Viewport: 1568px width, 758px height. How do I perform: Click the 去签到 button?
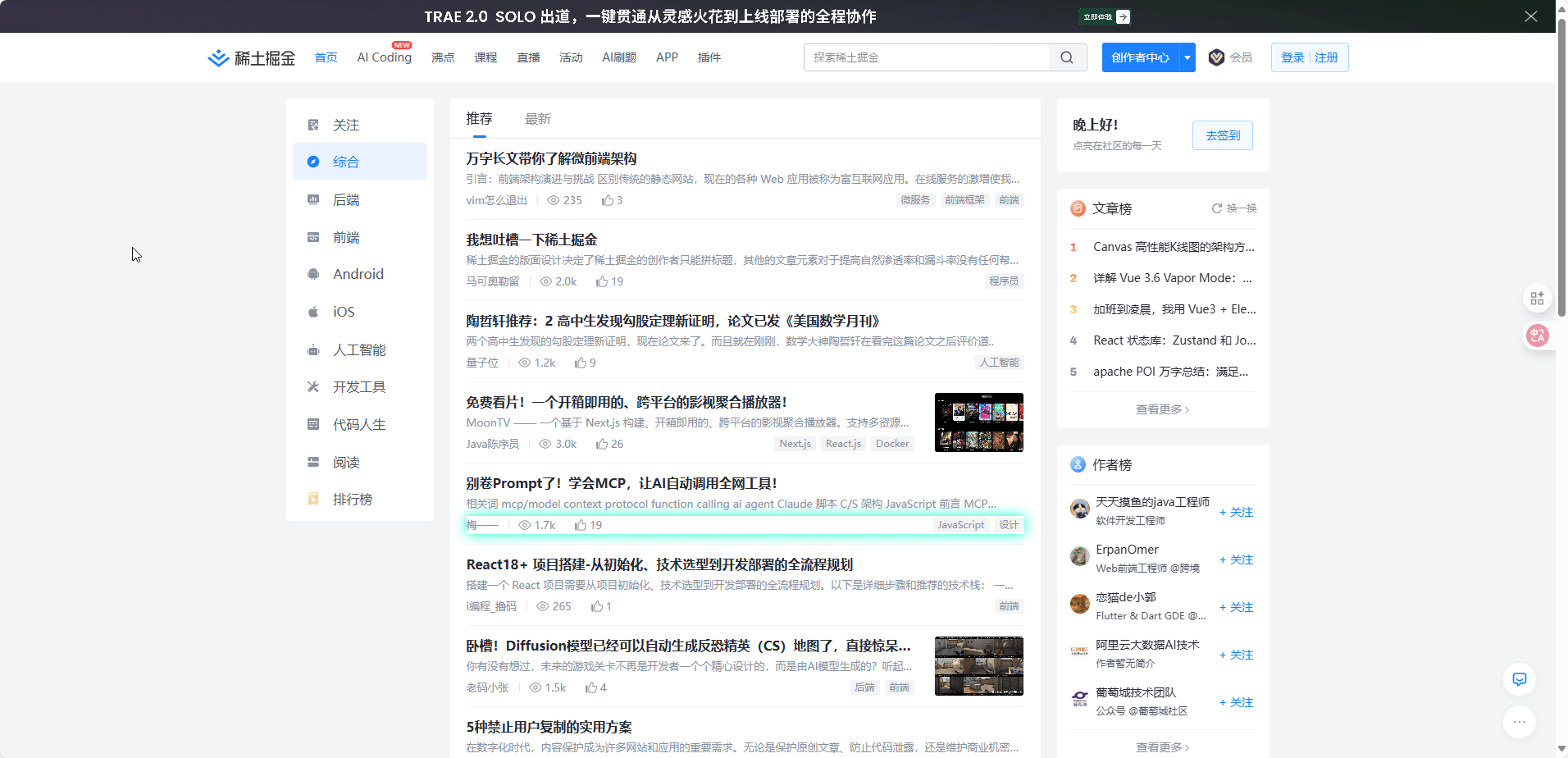point(1223,135)
